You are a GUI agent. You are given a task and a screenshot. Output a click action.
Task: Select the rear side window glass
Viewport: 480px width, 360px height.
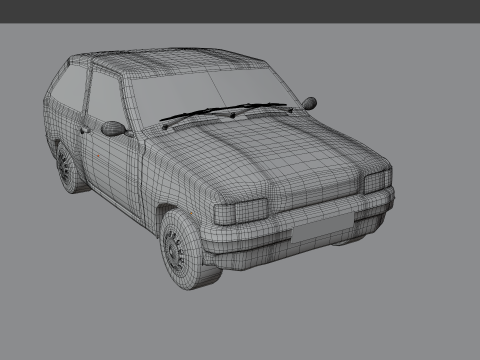coord(69,87)
